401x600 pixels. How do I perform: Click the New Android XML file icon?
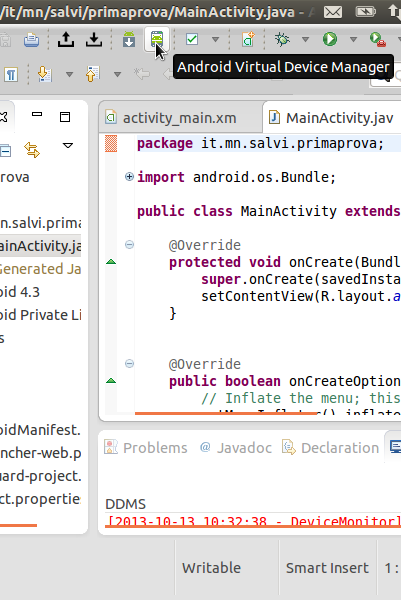[248, 39]
